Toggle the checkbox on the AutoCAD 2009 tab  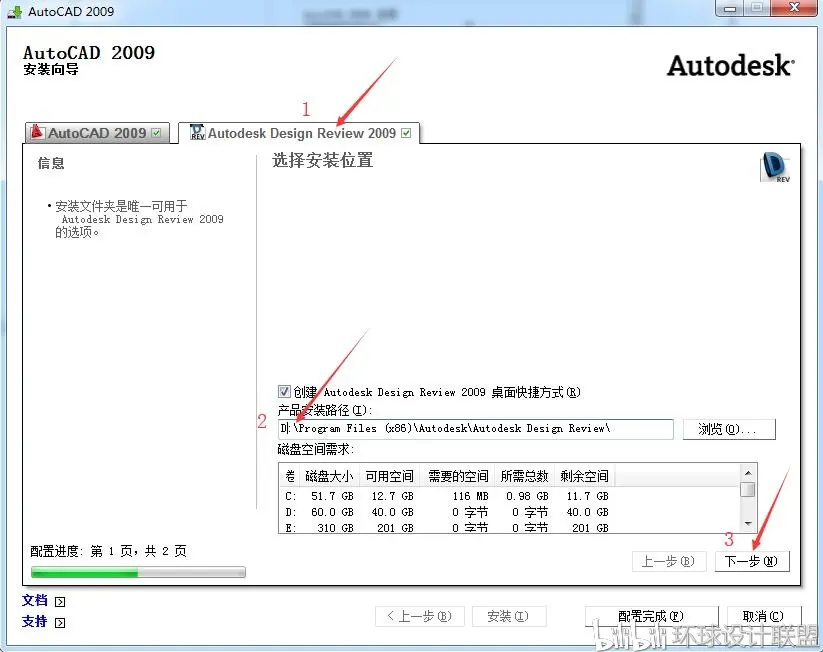156,133
